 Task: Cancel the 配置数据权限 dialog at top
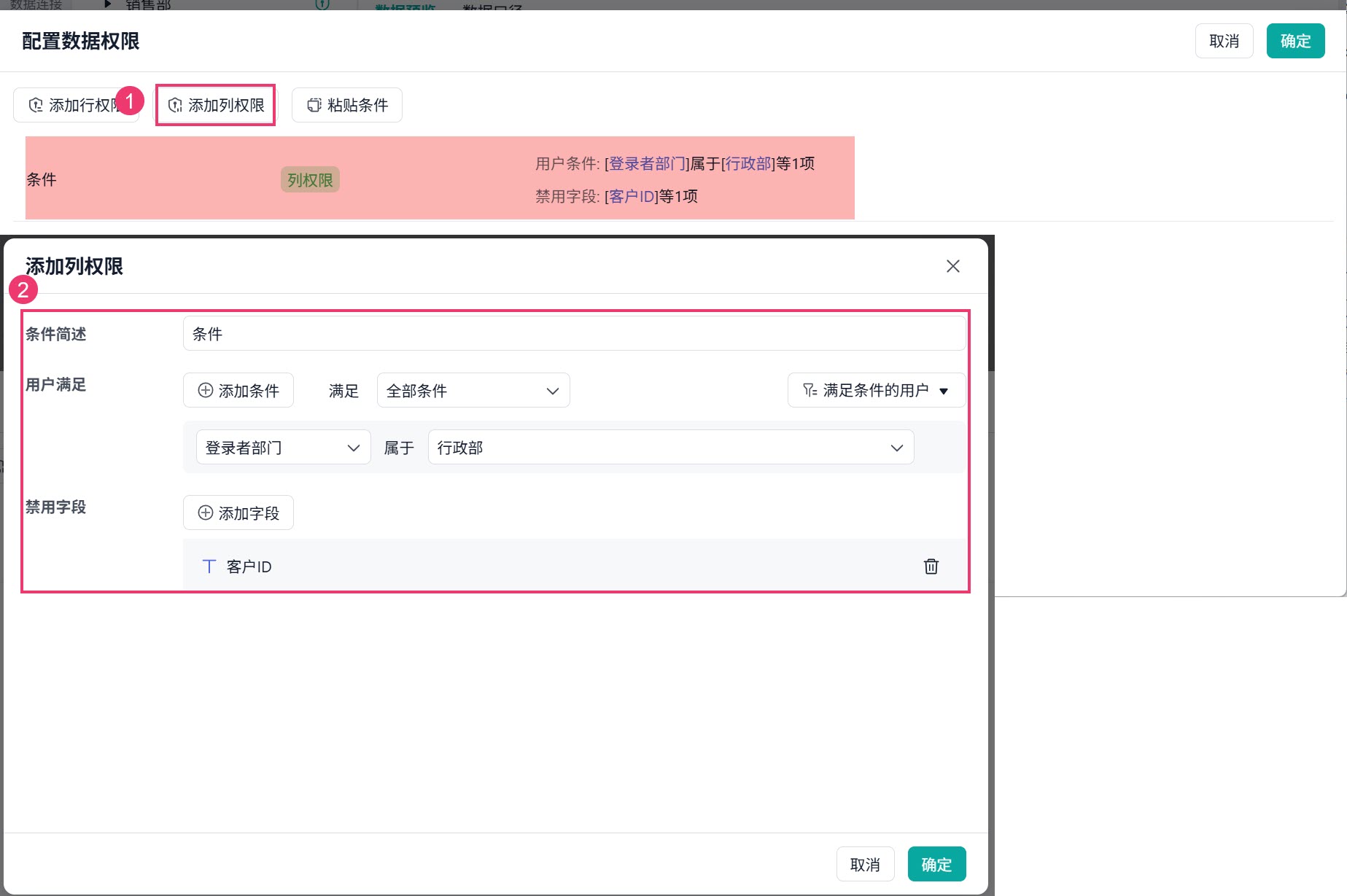tap(1224, 41)
